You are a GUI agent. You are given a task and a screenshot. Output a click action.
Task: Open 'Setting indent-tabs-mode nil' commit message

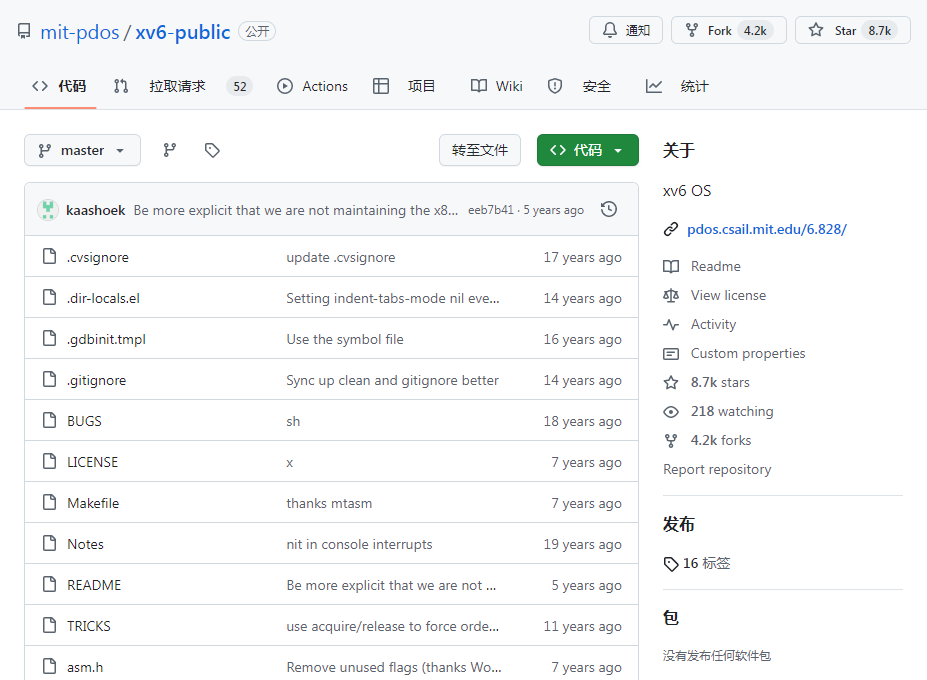(393, 298)
